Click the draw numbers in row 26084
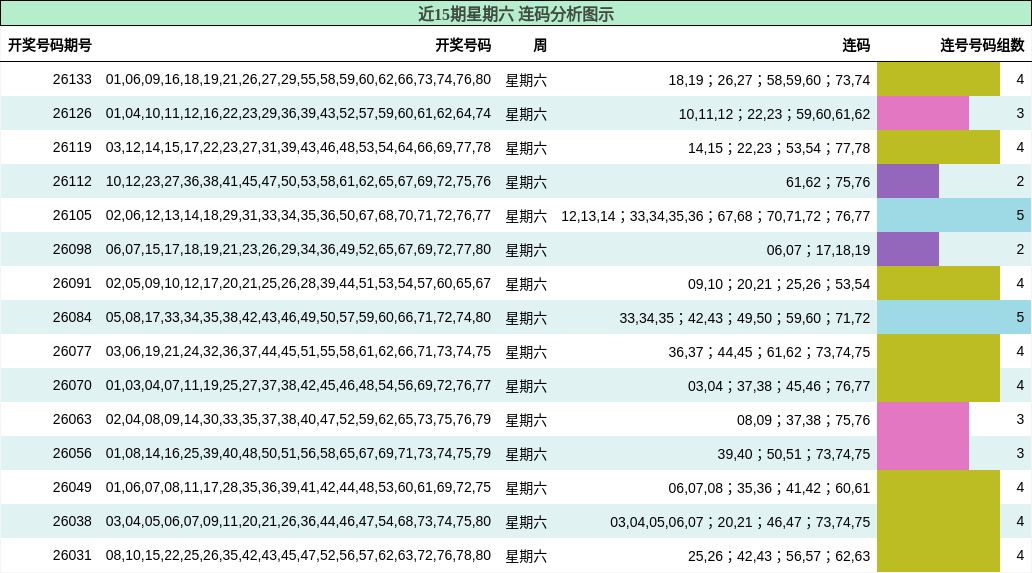Viewport: 1032px width, 573px height. click(298, 318)
